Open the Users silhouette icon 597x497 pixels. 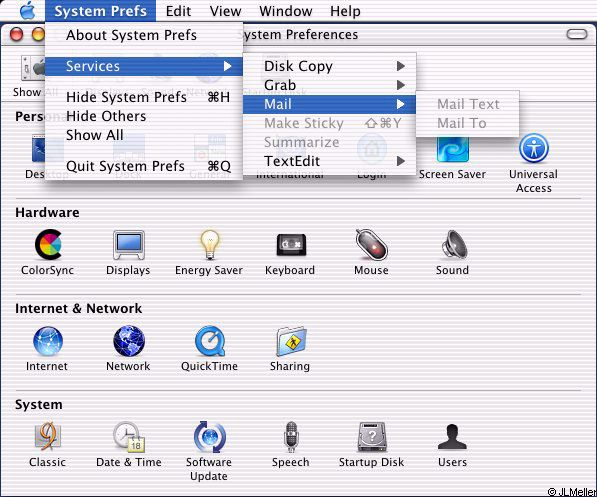[x=452, y=436]
